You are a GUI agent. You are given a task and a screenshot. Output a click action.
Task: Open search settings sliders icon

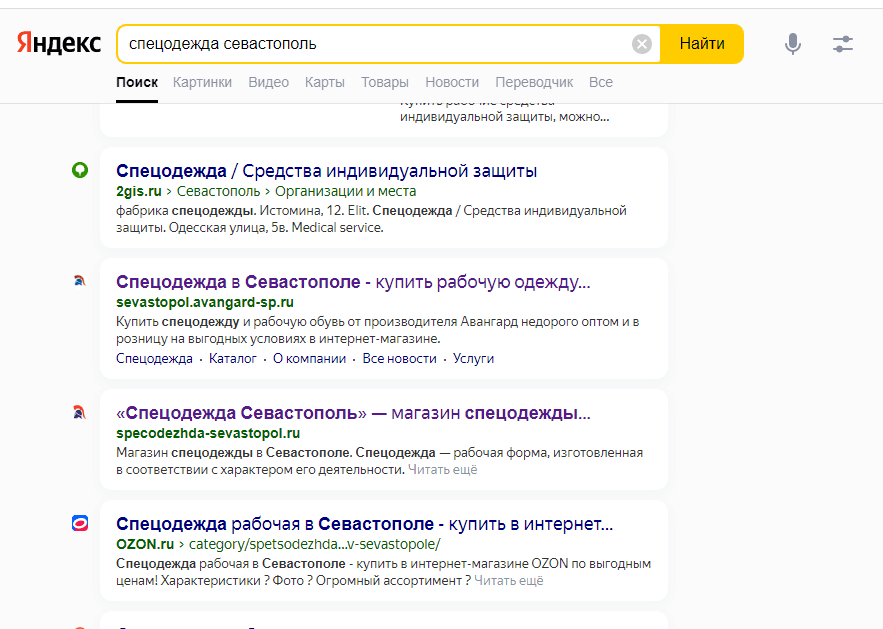click(x=843, y=44)
